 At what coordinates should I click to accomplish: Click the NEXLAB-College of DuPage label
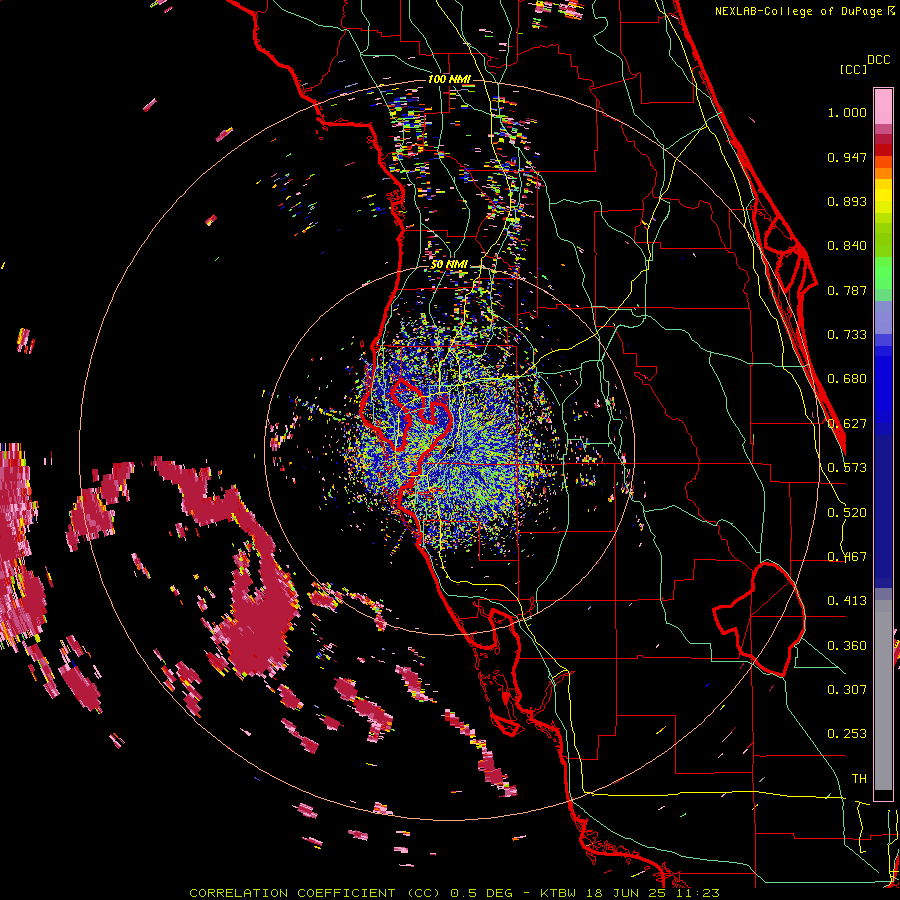coord(800,11)
